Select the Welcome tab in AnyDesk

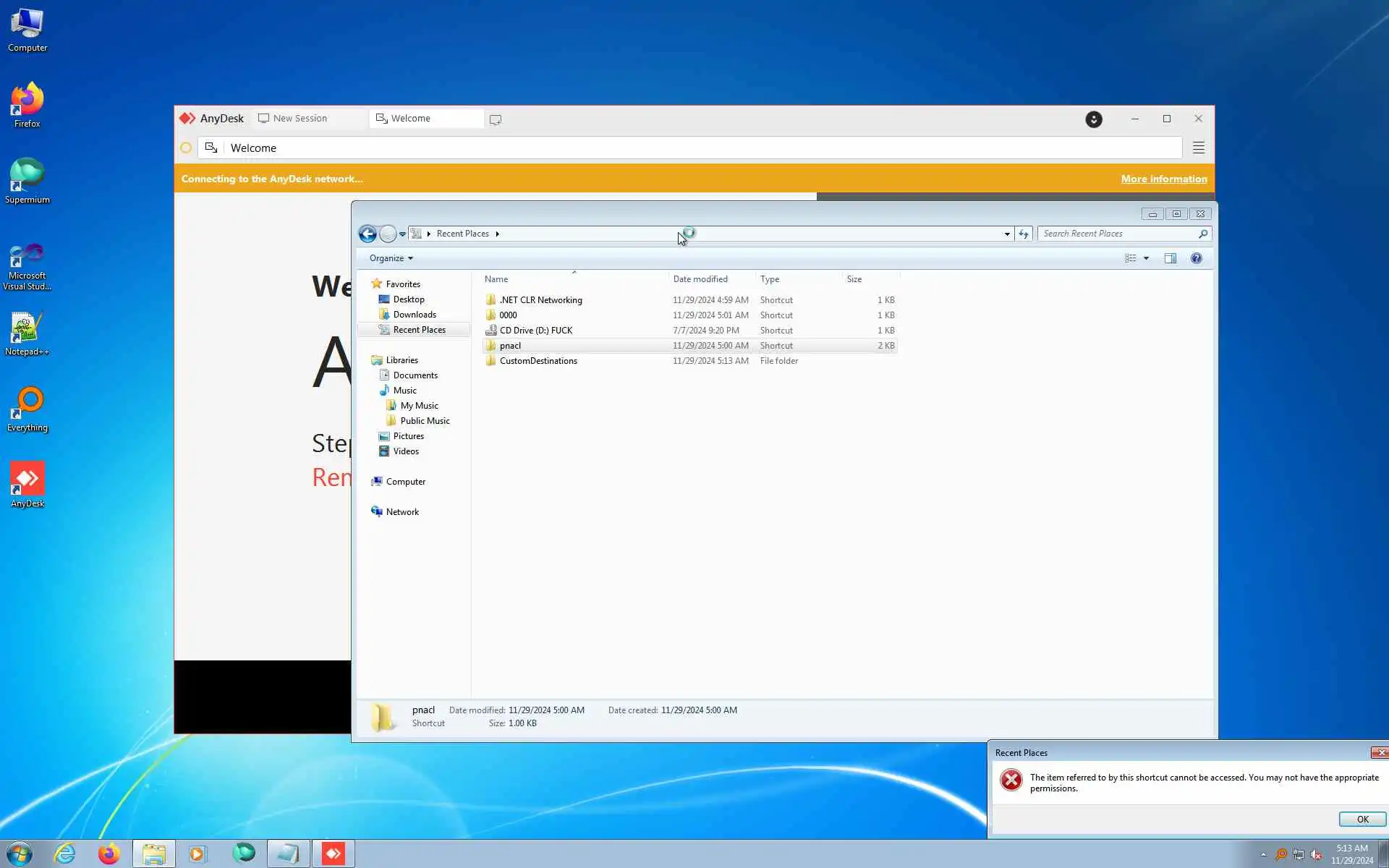coord(411,119)
